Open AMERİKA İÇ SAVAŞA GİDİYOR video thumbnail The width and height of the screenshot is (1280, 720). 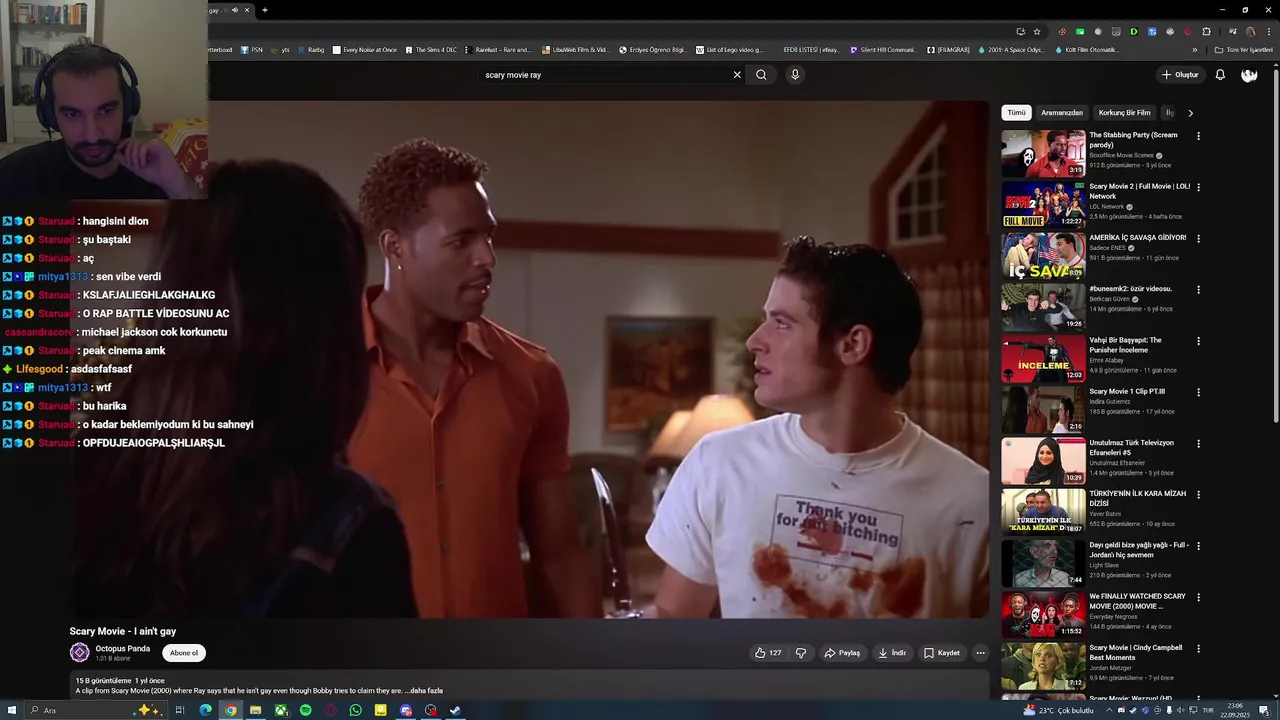click(x=1043, y=256)
